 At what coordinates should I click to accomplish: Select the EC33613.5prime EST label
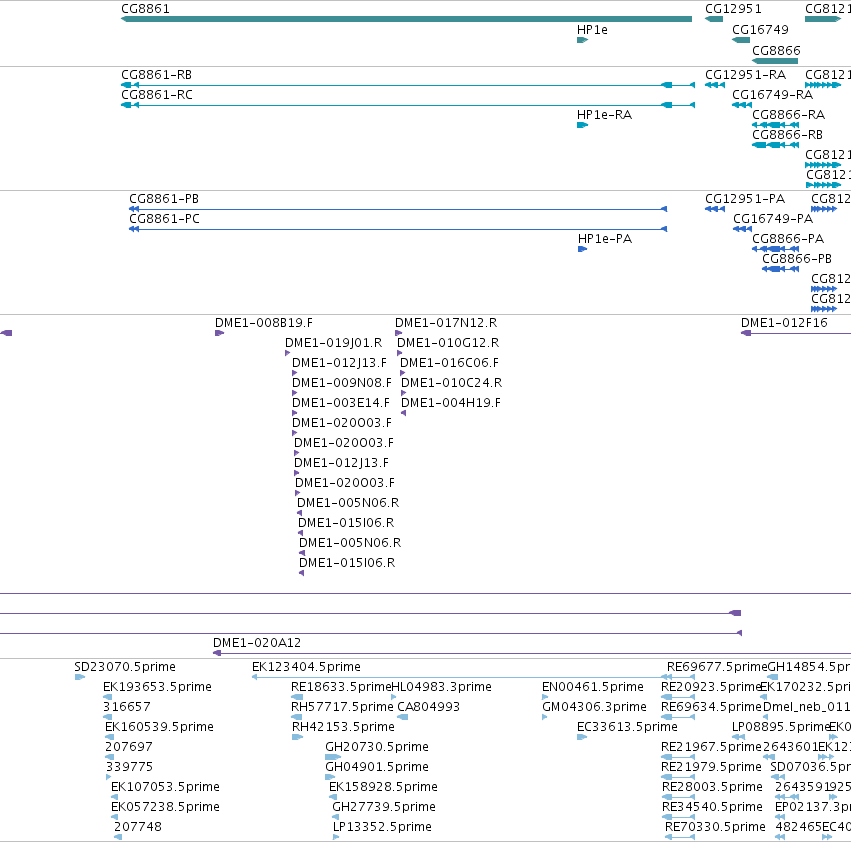(x=627, y=727)
